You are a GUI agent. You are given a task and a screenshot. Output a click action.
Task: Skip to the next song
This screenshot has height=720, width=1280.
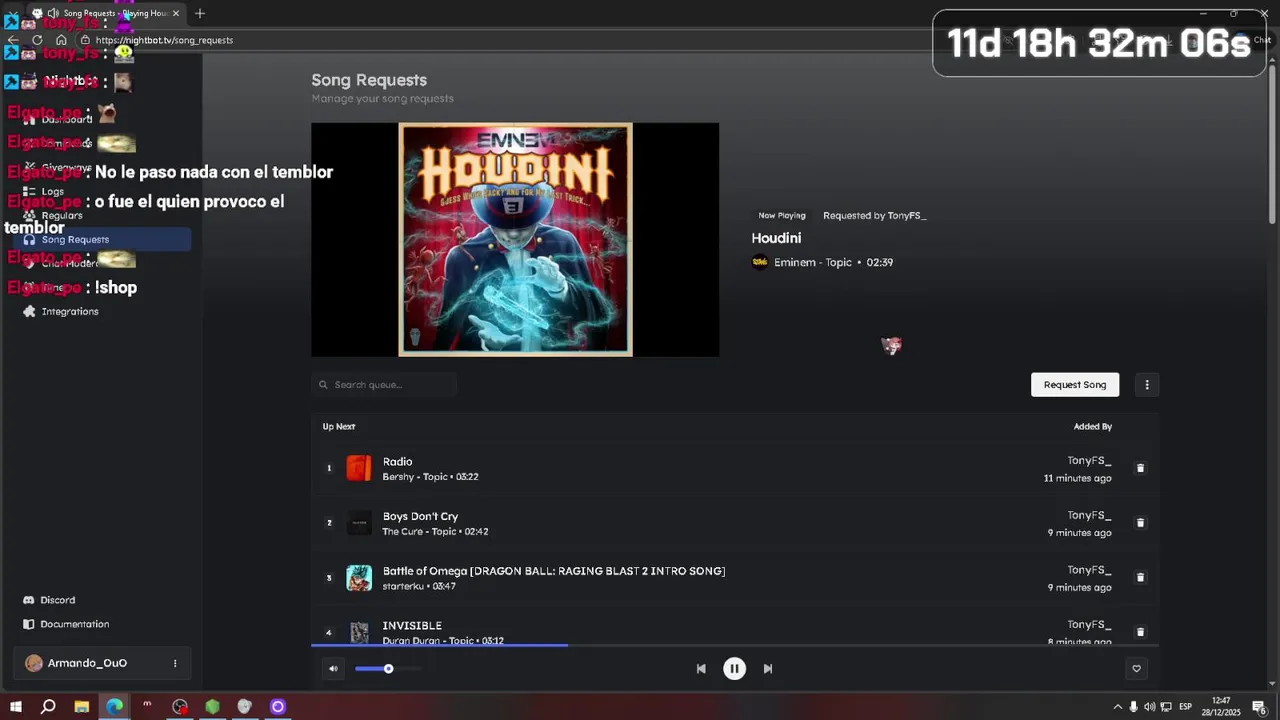point(768,669)
